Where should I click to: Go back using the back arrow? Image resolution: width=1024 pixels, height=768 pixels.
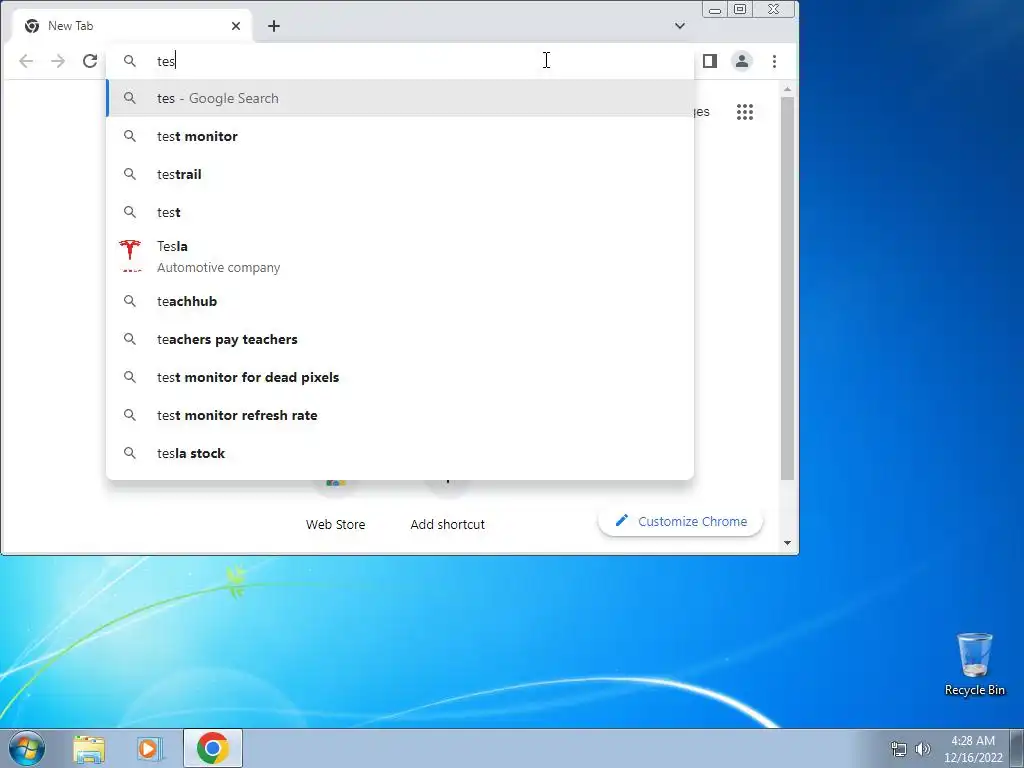(x=26, y=61)
